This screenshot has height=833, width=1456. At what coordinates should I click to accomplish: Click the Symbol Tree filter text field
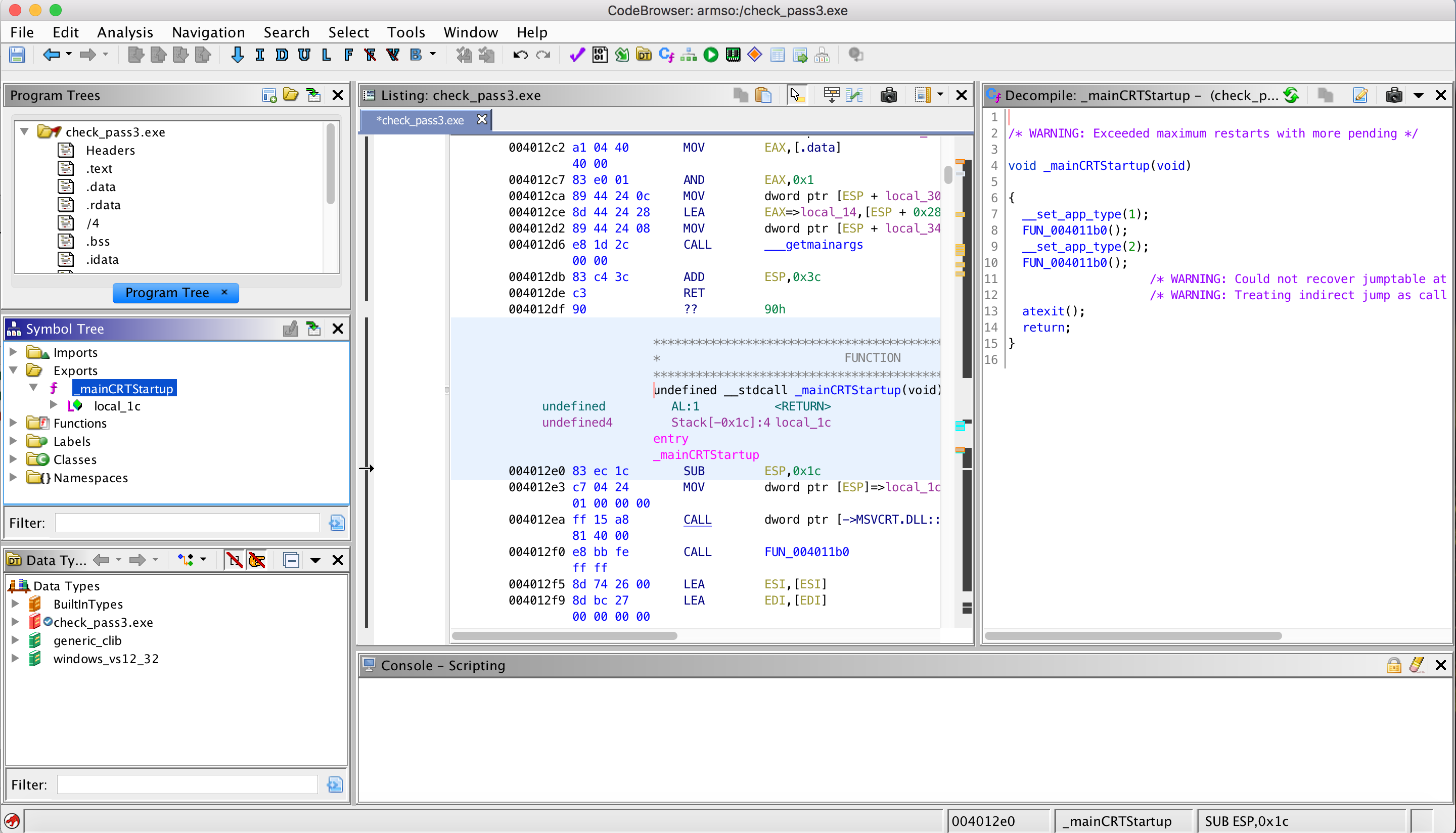(187, 523)
